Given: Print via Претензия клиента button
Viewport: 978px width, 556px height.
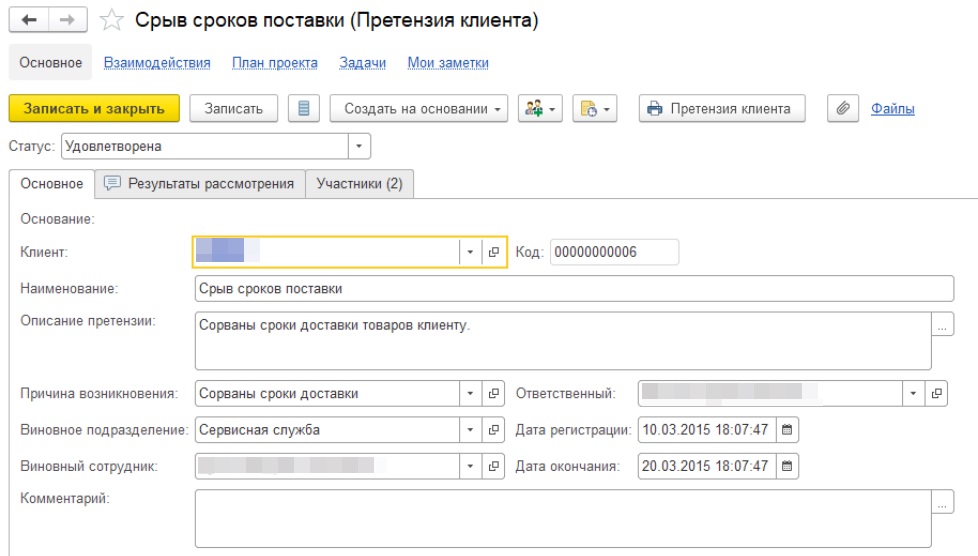Looking at the screenshot, I should click(x=721, y=109).
